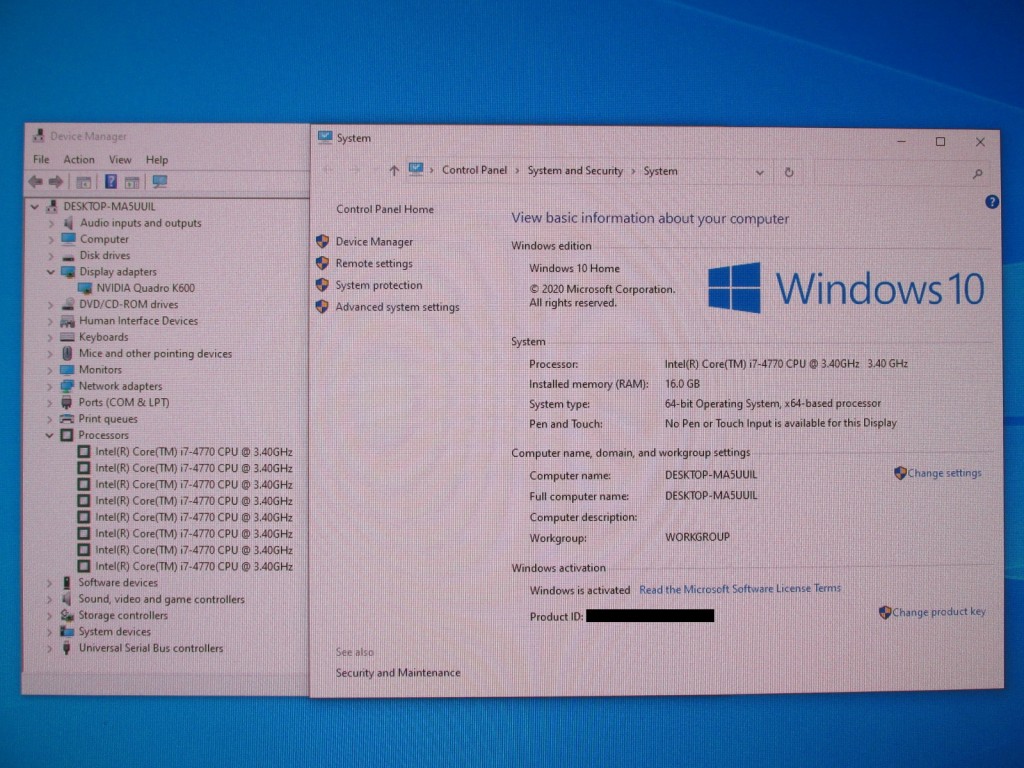Click the Change product key link
Screen dimensions: 1024x768
(x=939, y=612)
